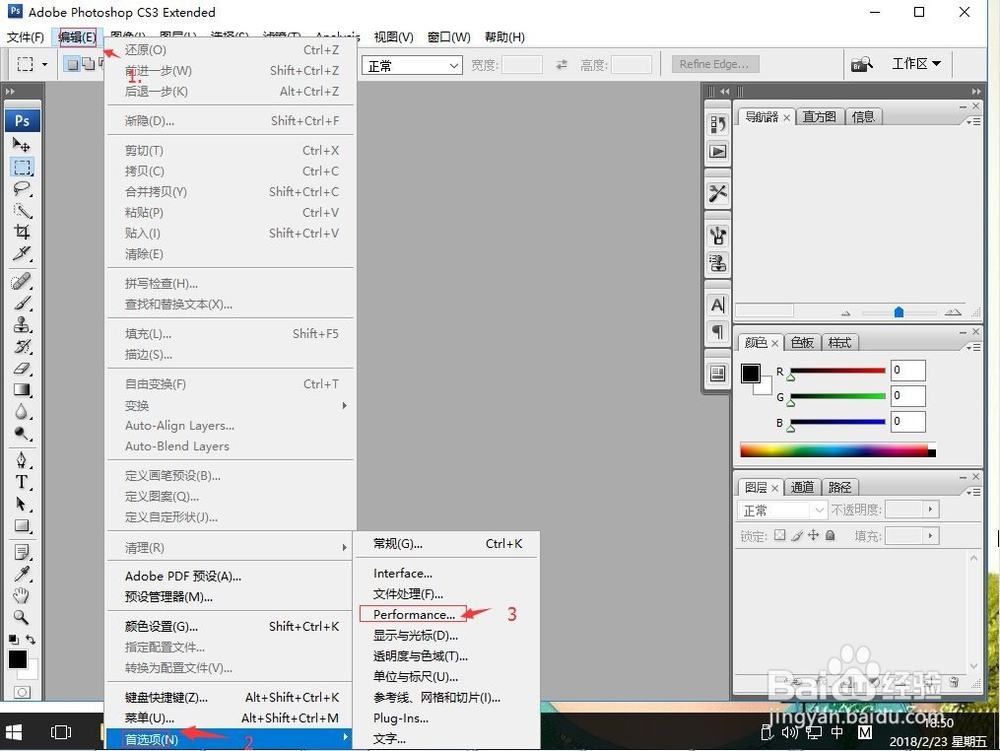1000x751 pixels.
Task: Switch to the 直方图 tab
Action: point(819,117)
